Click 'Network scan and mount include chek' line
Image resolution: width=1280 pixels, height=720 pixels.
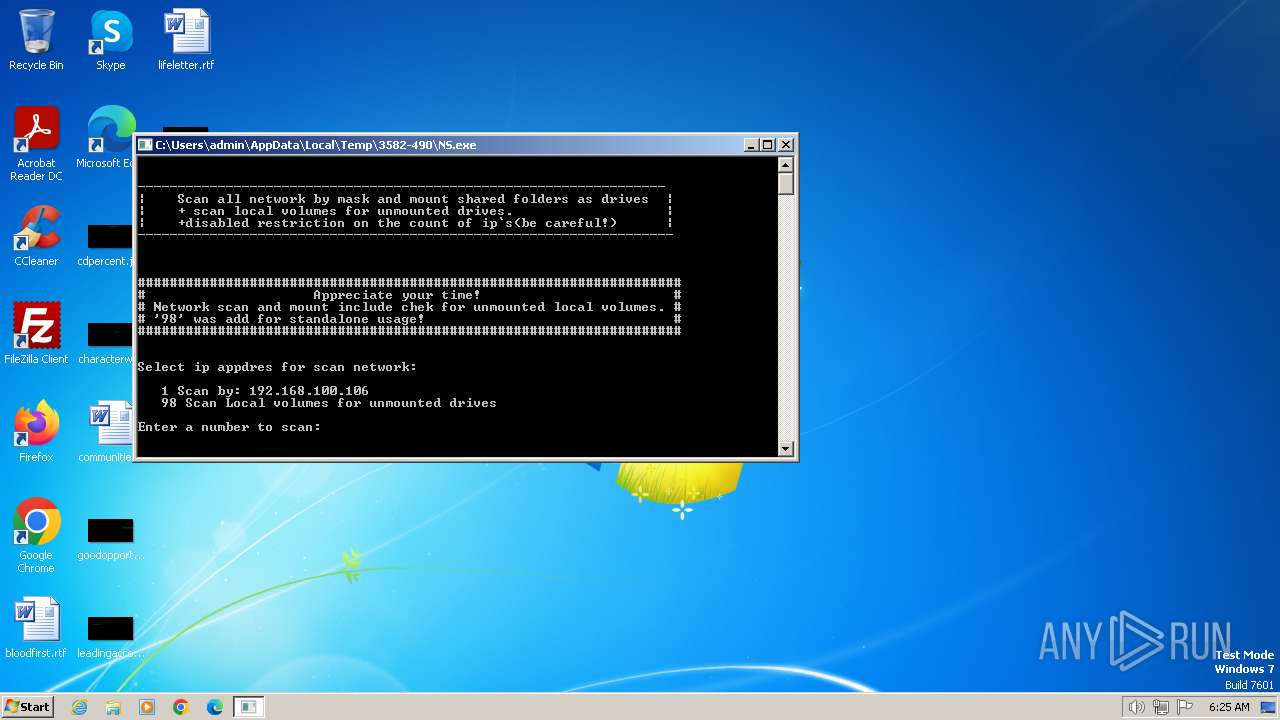click(x=409, y=307)
